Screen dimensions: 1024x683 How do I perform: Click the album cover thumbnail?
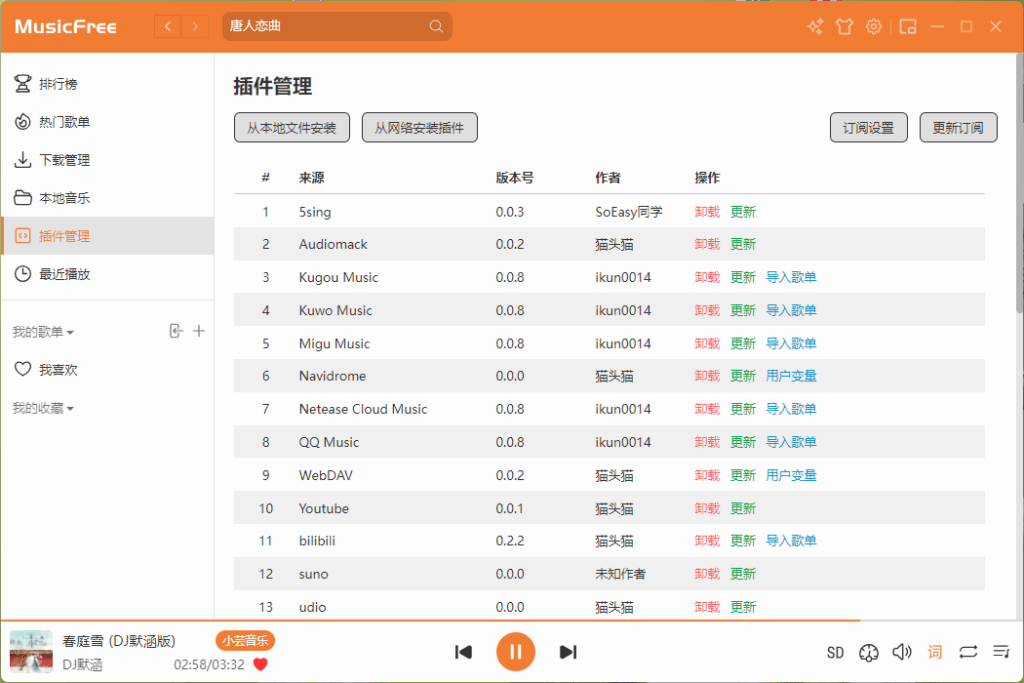[31, 652]
